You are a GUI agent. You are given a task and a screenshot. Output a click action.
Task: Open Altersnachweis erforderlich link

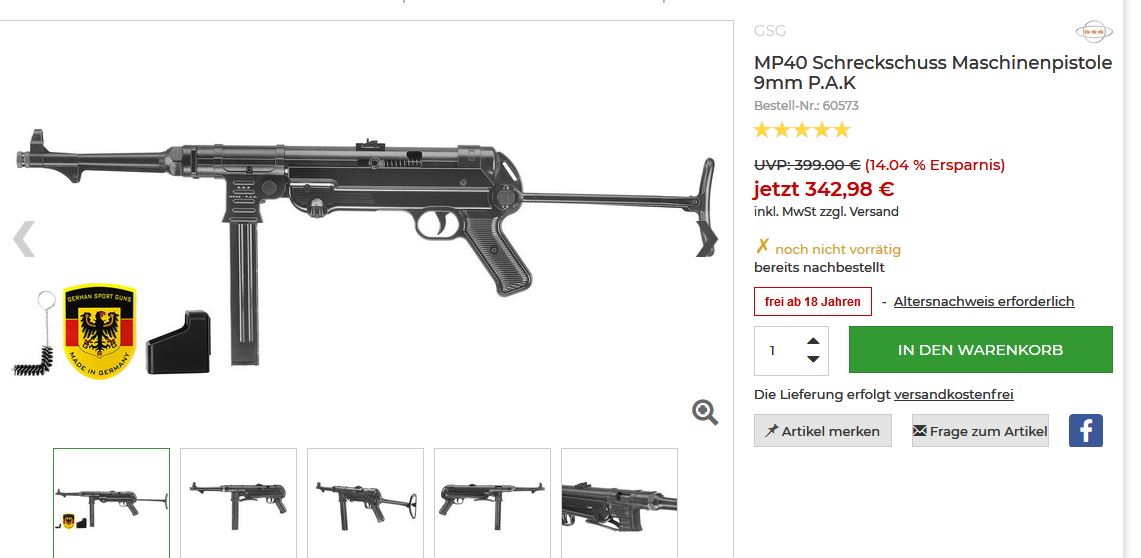click(983, 301)
